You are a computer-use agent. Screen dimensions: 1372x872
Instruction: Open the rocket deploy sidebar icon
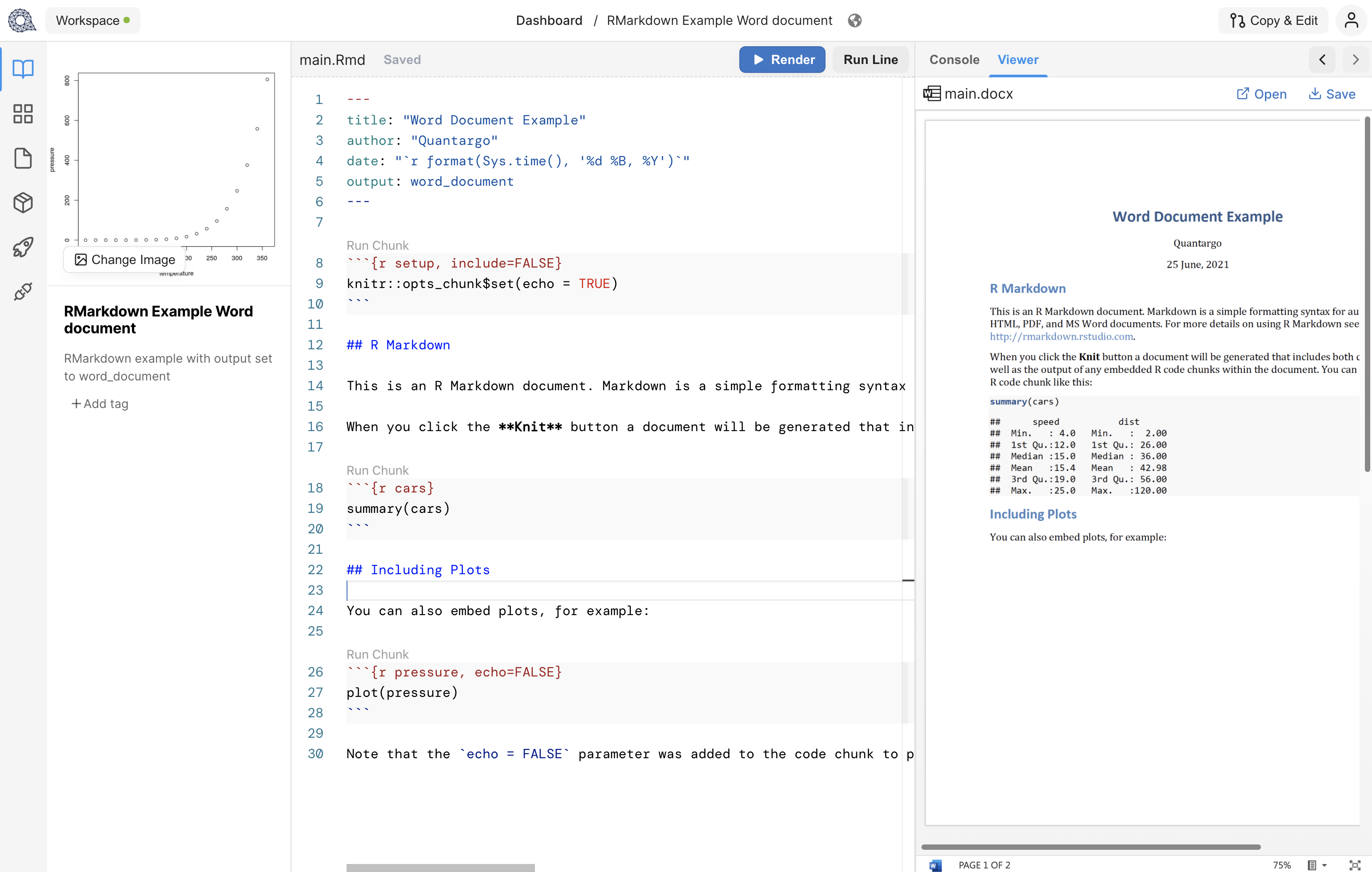click(23, 247)
